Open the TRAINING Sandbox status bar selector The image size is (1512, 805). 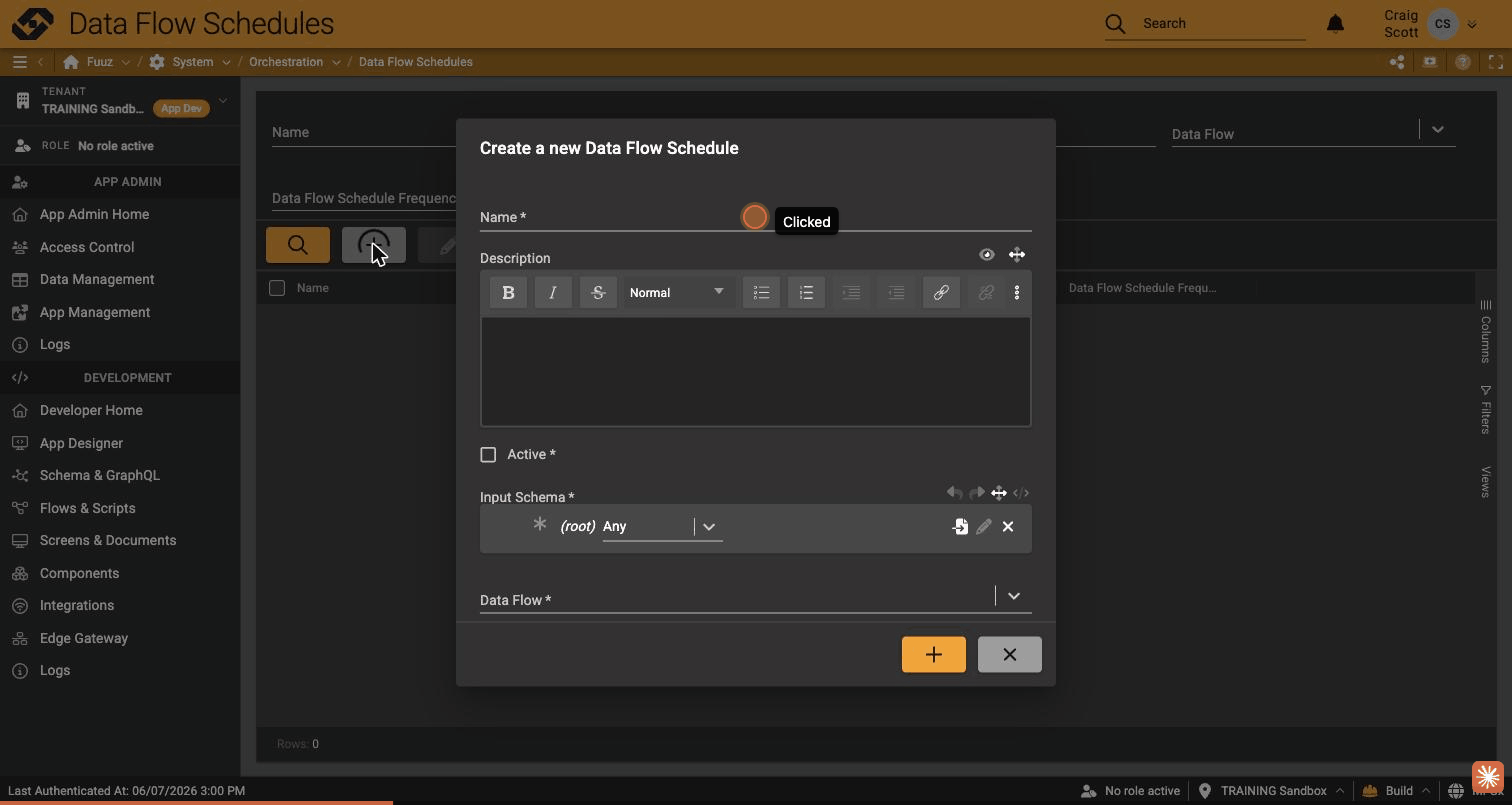point(1271,791)
